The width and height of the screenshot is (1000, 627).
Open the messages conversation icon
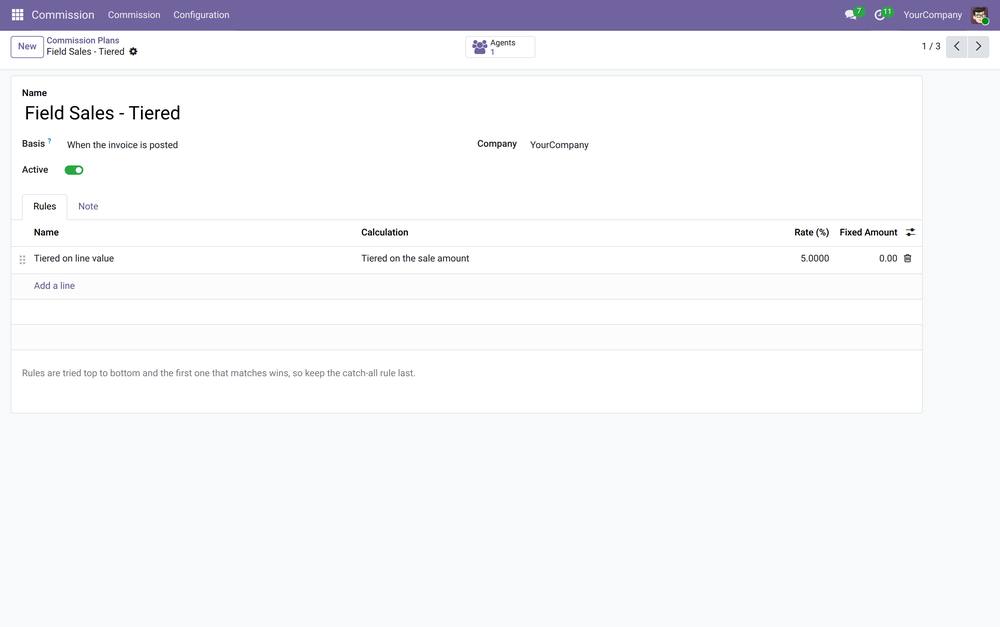[850, 15]
